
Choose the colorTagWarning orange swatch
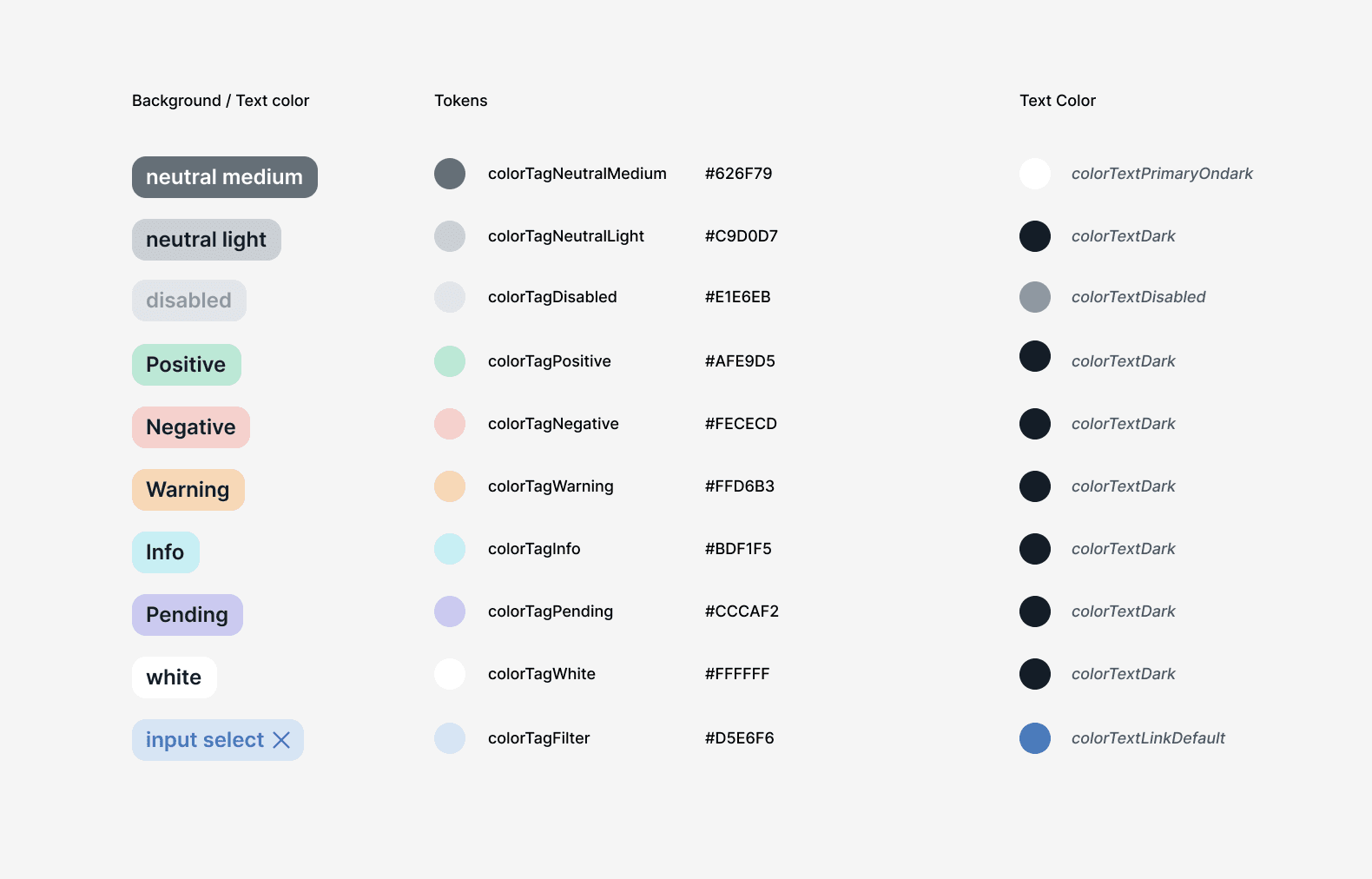[450, 486]
